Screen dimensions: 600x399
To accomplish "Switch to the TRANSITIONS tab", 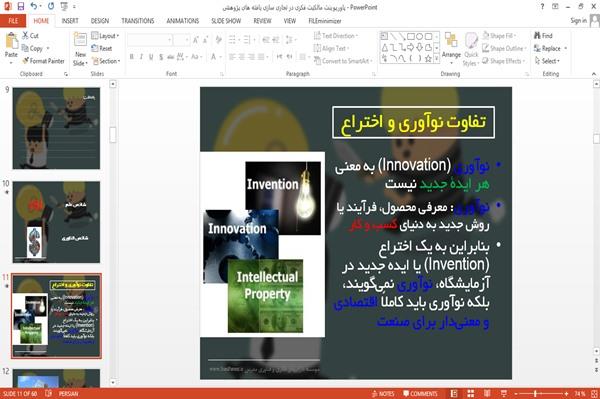I will point(138,21).
